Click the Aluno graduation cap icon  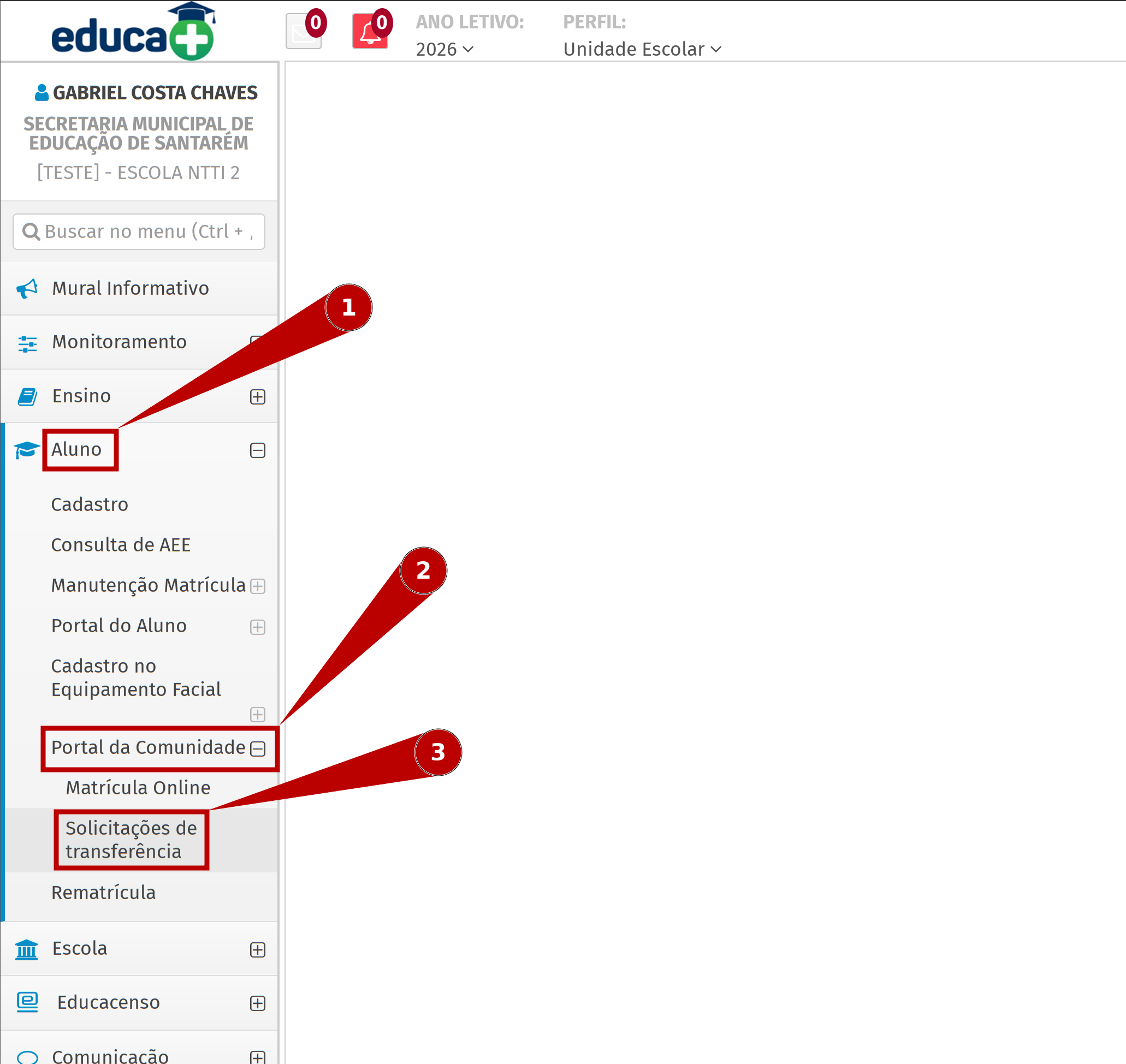[27, 450]
